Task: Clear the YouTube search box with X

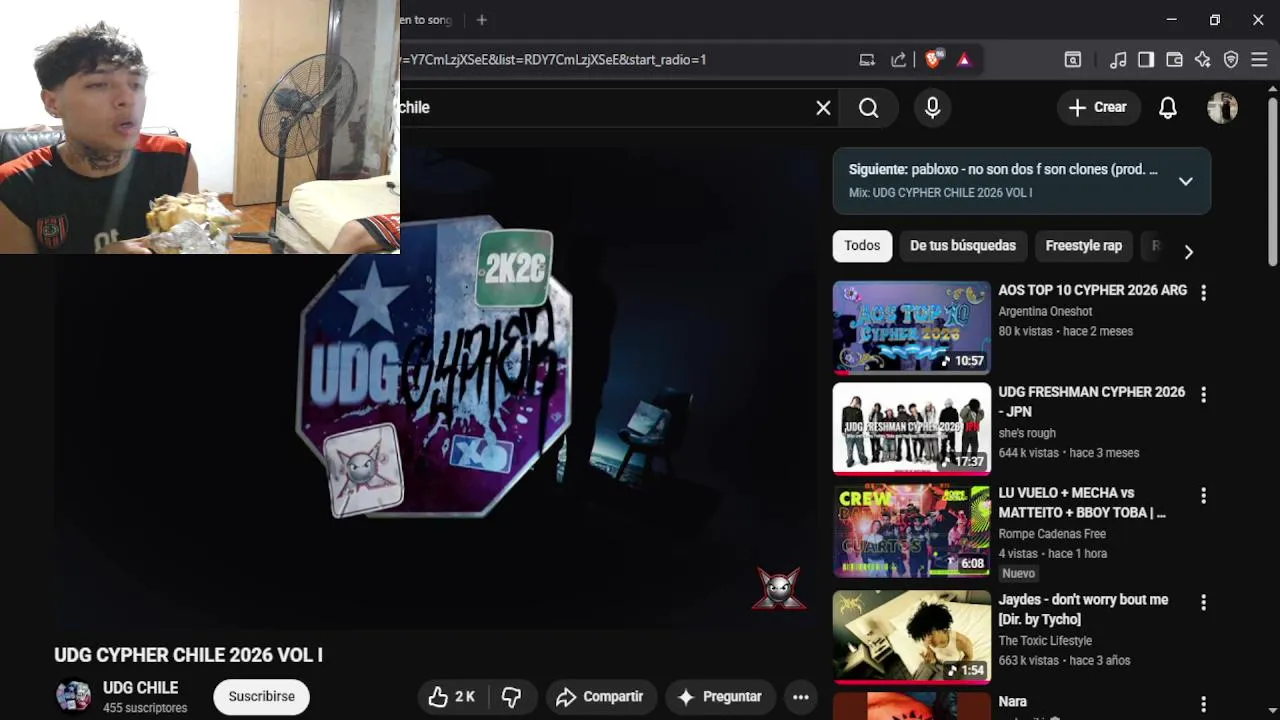Action: tap(823, 108)
